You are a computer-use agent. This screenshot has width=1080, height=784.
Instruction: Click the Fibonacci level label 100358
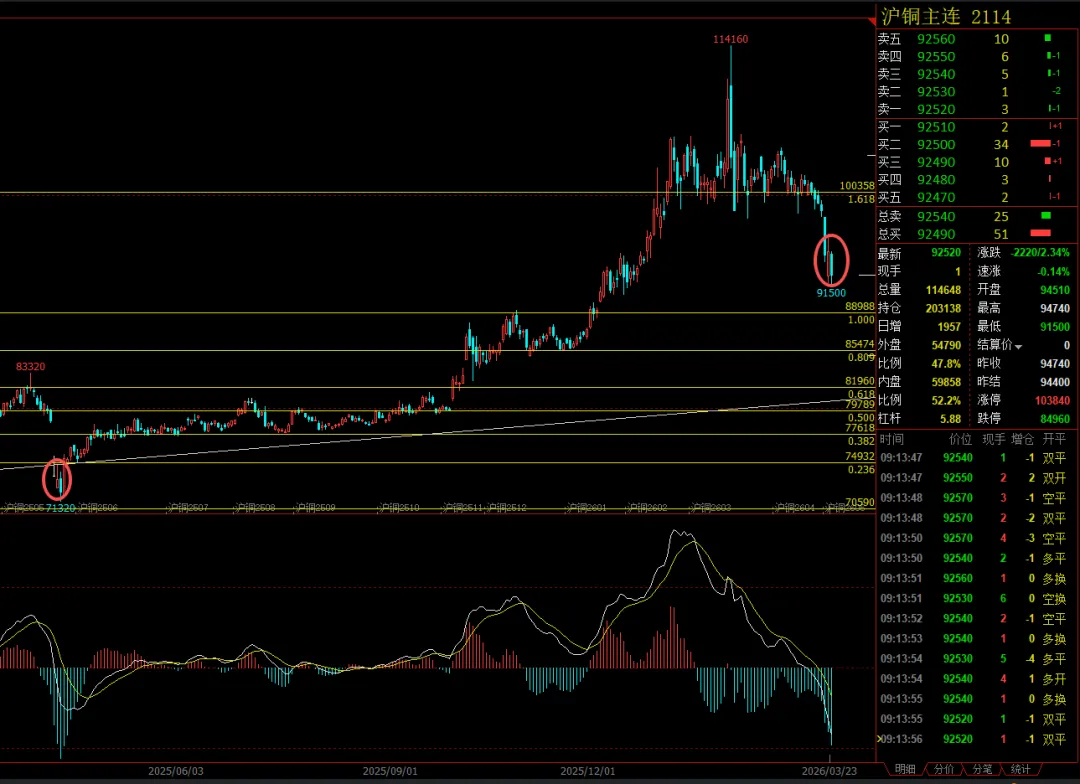coord(857,186)
